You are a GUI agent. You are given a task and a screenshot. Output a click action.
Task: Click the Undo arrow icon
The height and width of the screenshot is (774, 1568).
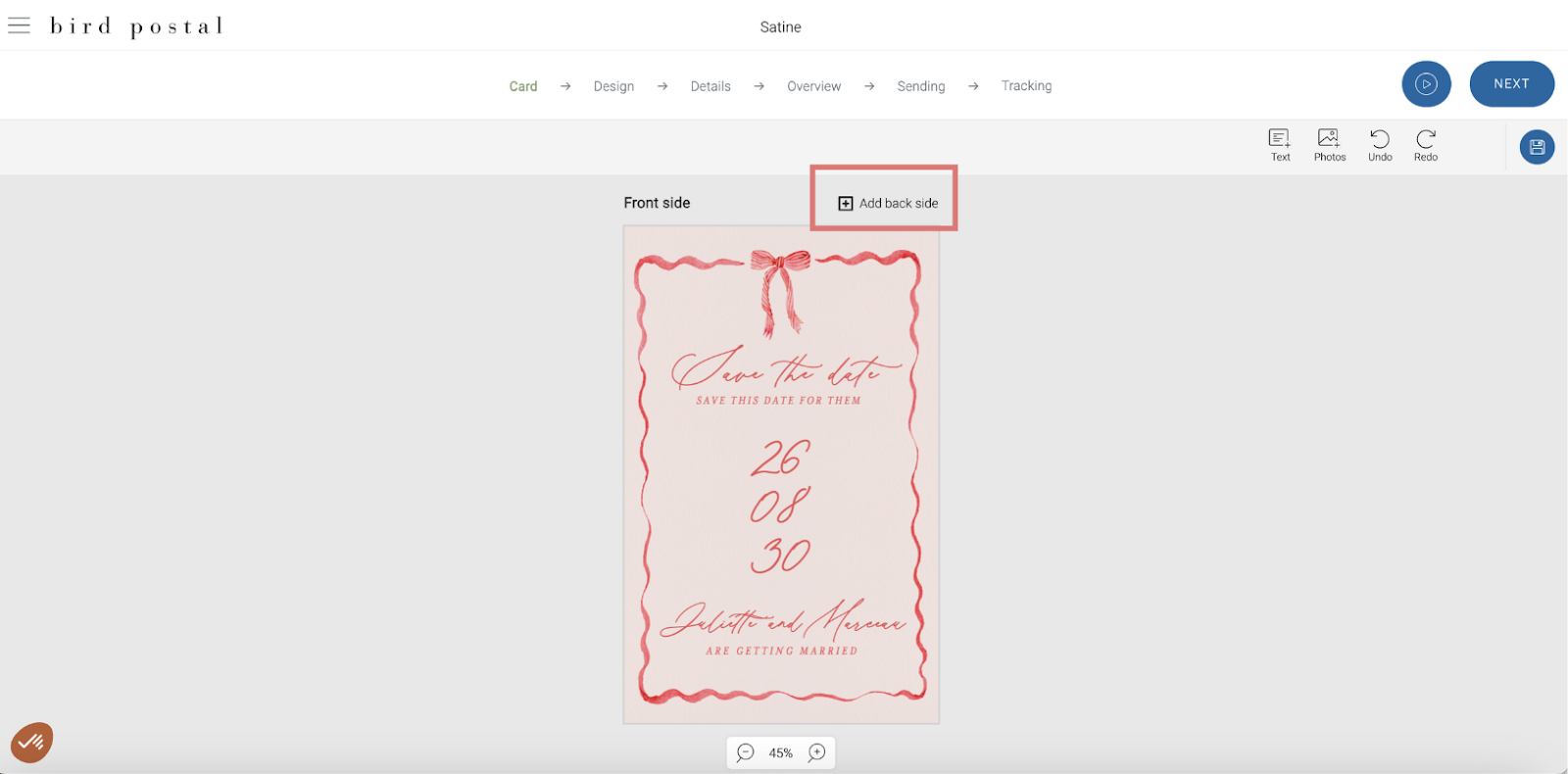(x=1380, y=138)
